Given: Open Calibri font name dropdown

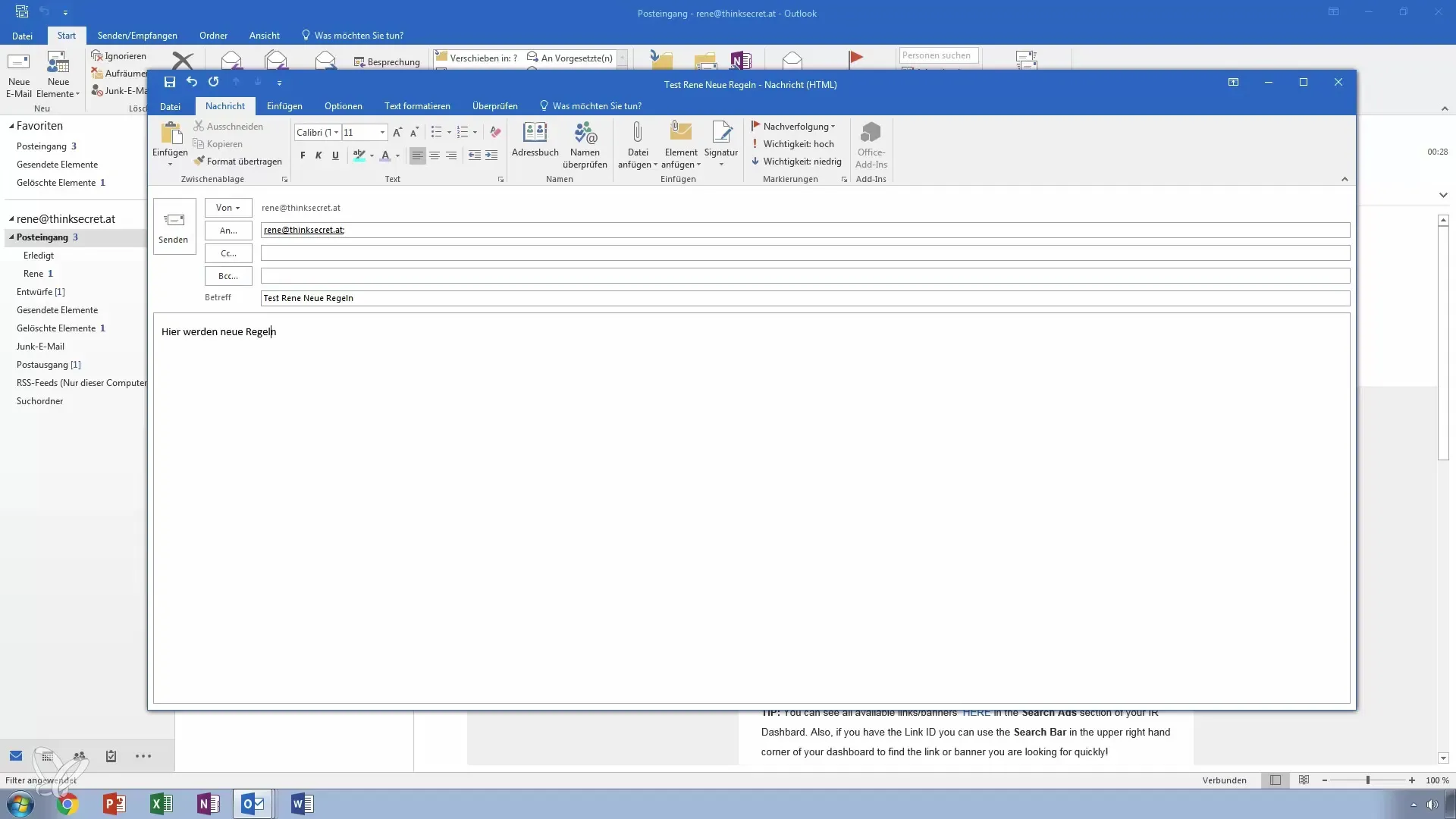Looking at the screenshot, I should point(337,133).
